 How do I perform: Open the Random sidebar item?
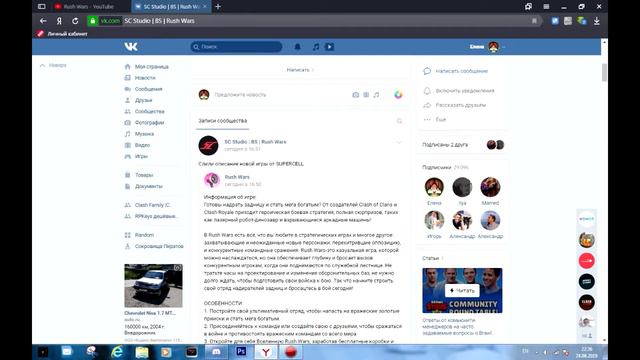click(x=144, y=235)
